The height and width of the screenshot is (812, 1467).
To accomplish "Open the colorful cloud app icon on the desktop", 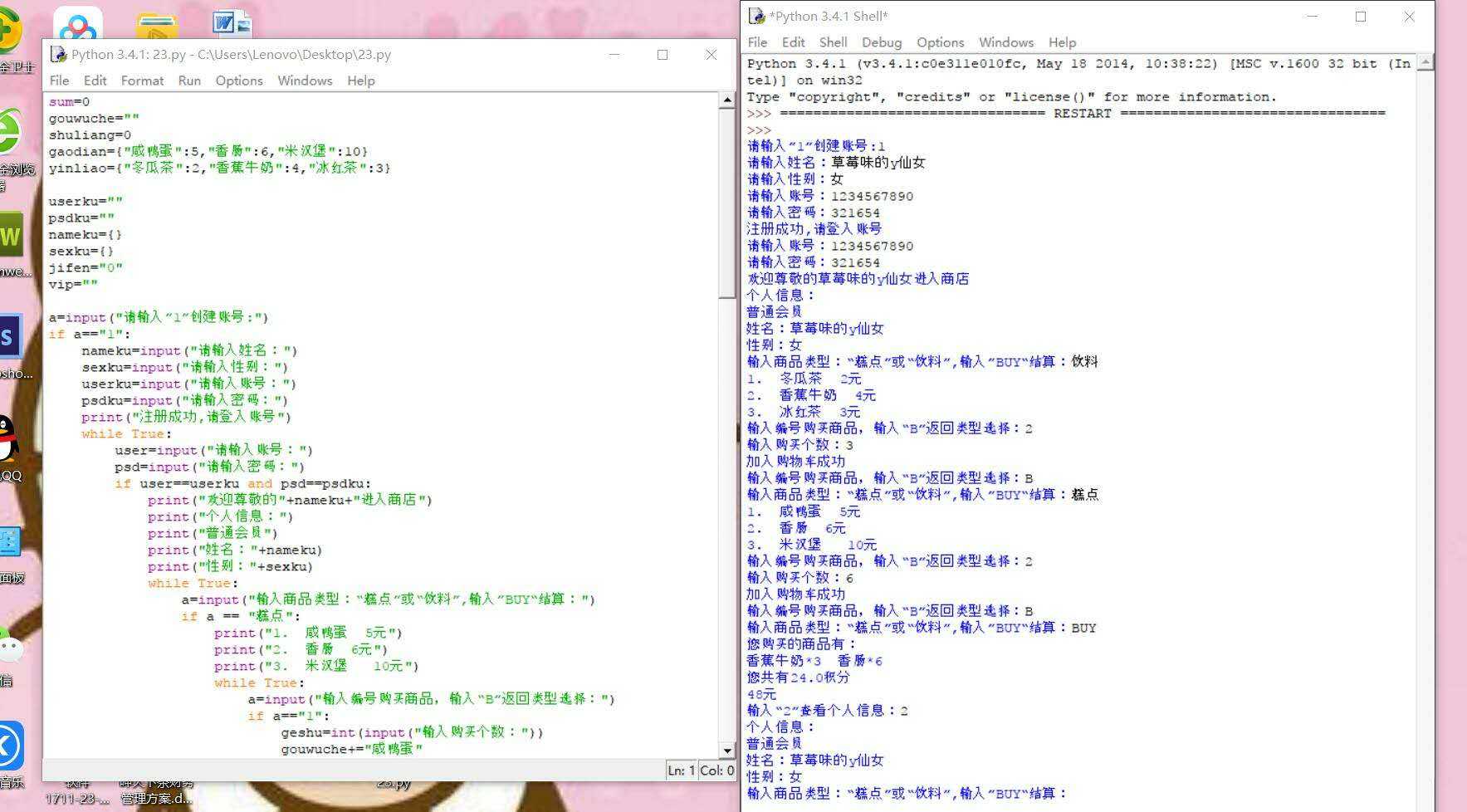I will [77, 23].
